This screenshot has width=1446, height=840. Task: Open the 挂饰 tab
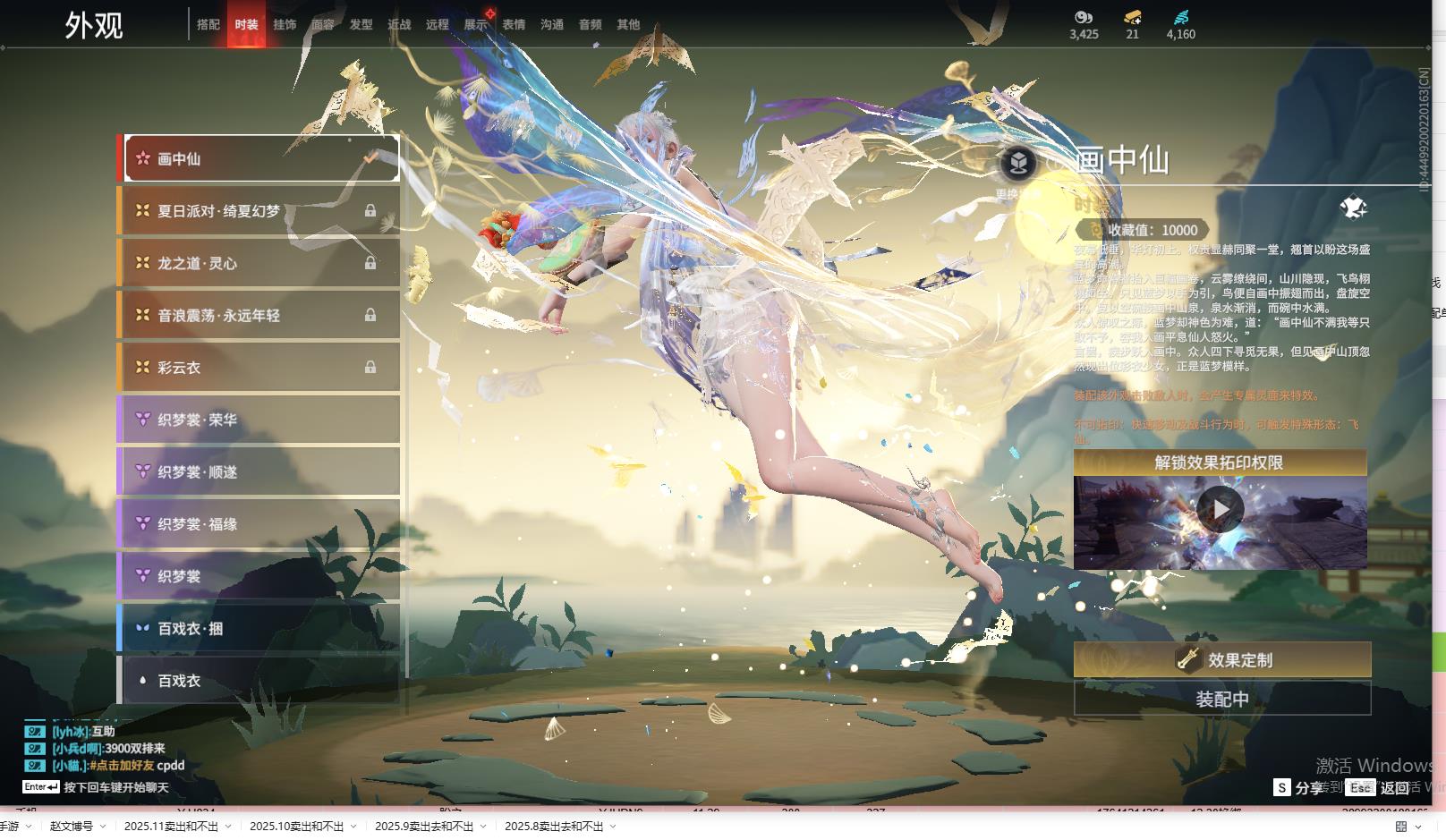click(x=285, y=24)
